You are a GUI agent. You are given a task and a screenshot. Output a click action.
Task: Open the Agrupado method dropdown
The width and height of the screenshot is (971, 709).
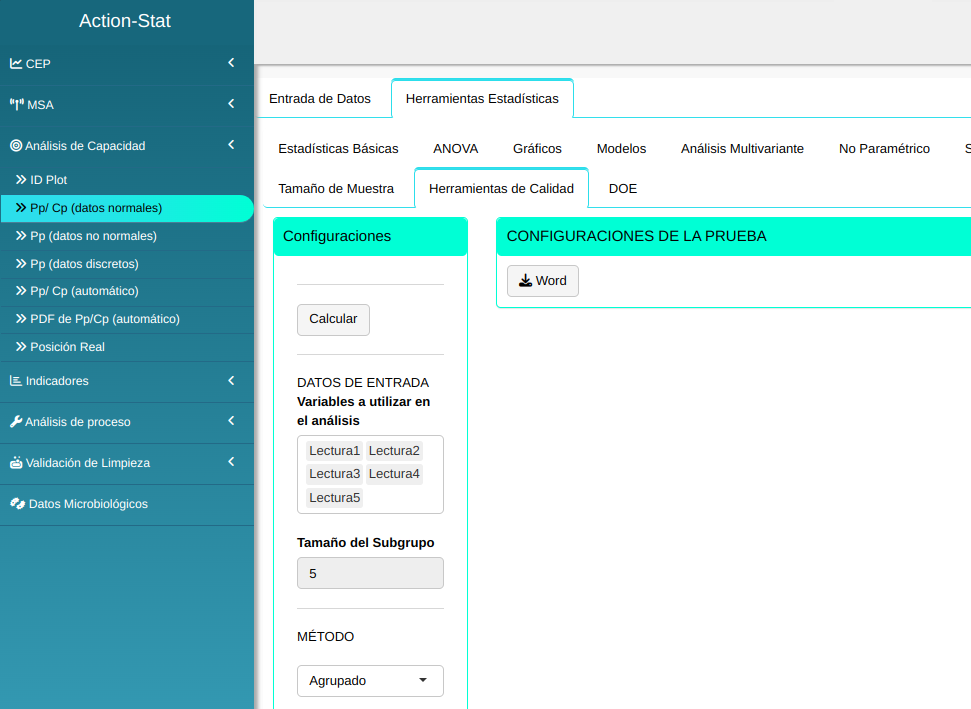tap(370, 681)
